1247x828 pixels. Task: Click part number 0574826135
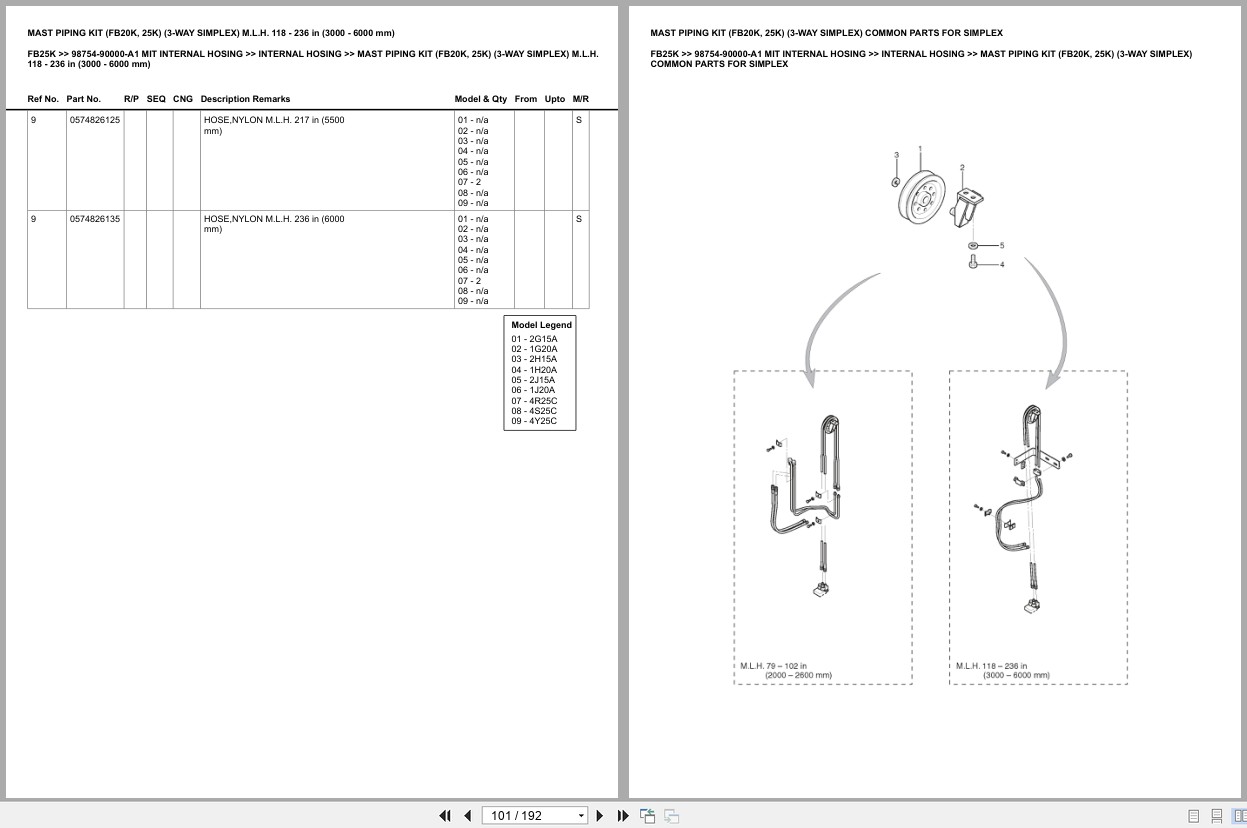[95, 218]
